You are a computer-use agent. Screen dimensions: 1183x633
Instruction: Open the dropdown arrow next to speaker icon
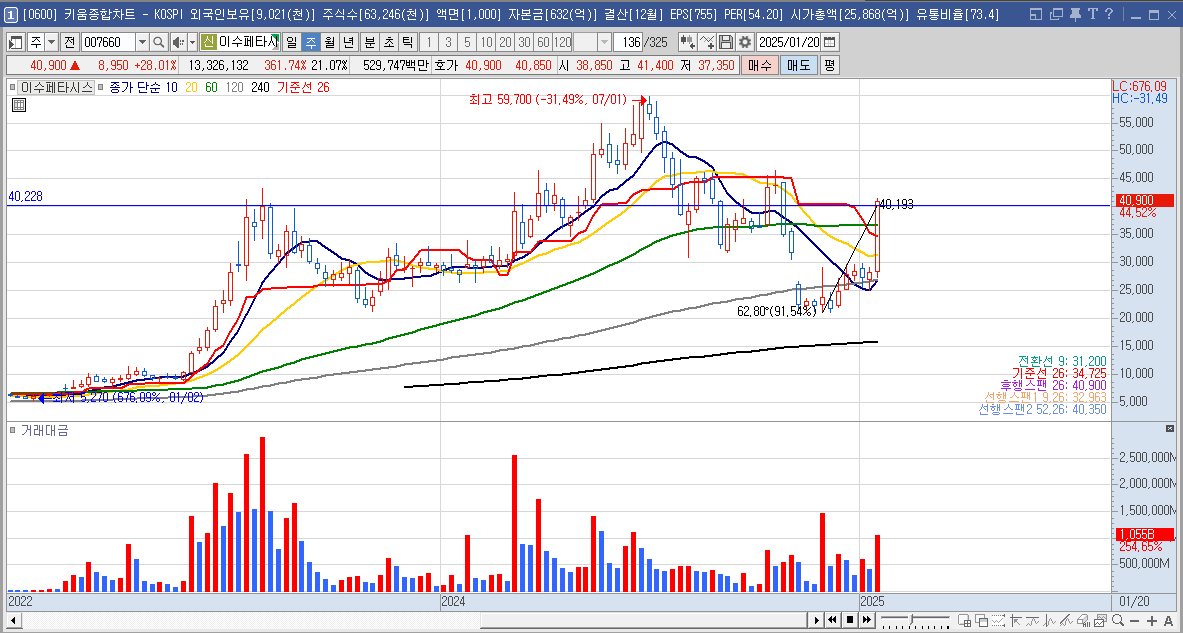click(192, 42)
